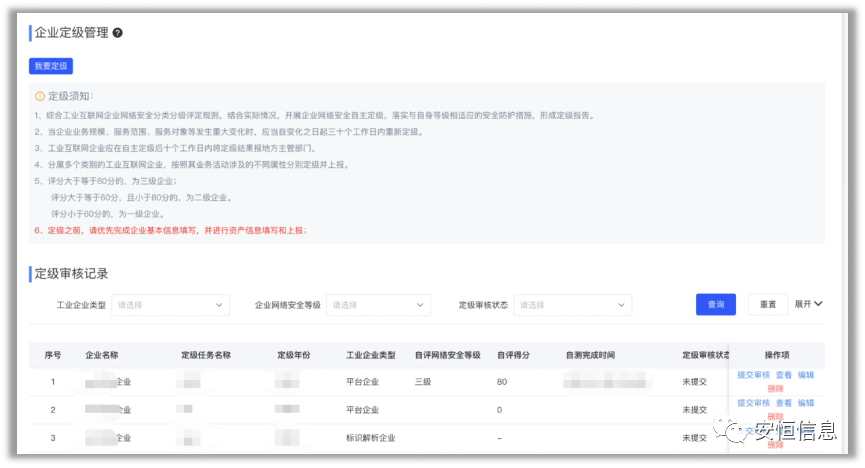865x468 pixels.
Task: Open the 企业网络安全等级 dropdown
Action: click(378, 305)
